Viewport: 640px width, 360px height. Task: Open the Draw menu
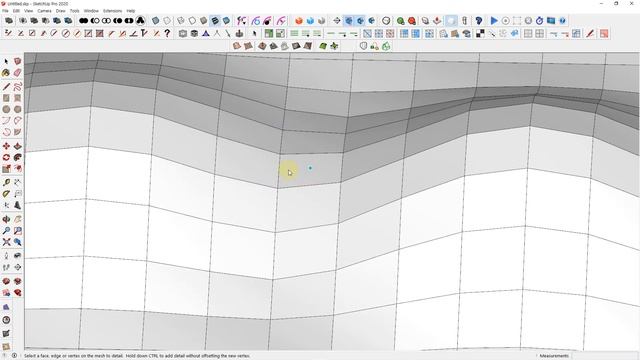click(60, 11)
